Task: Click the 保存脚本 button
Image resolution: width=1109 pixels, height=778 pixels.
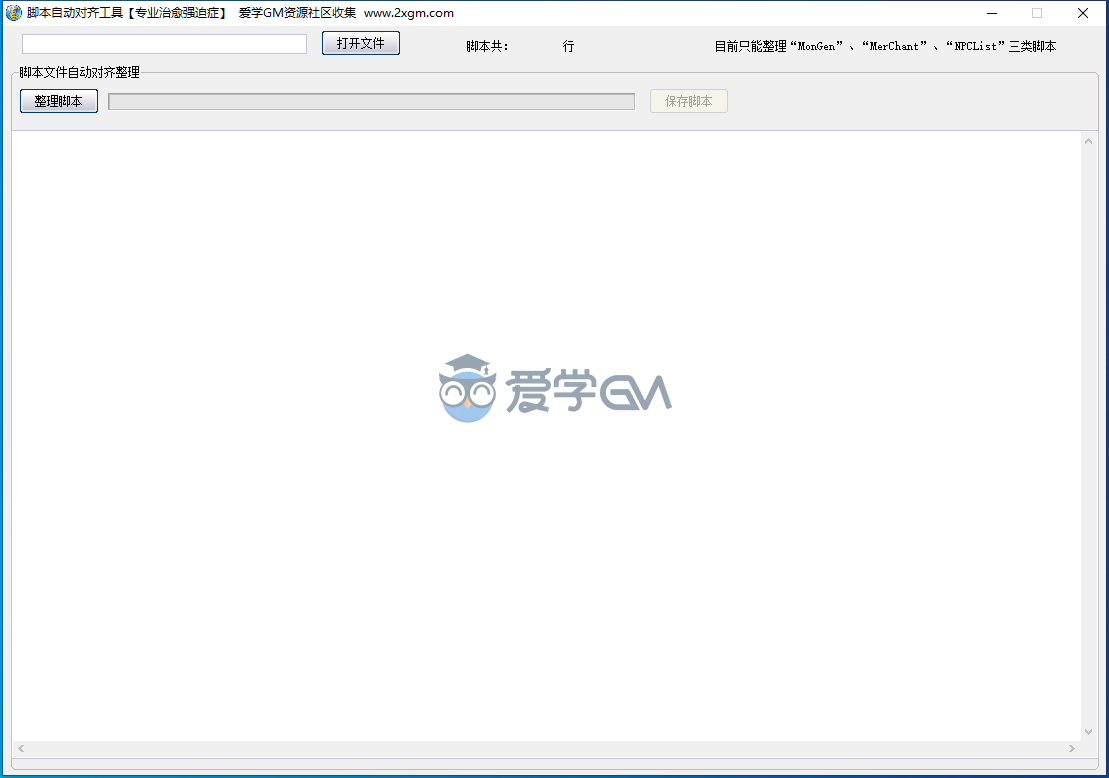Action: (689, 101)
